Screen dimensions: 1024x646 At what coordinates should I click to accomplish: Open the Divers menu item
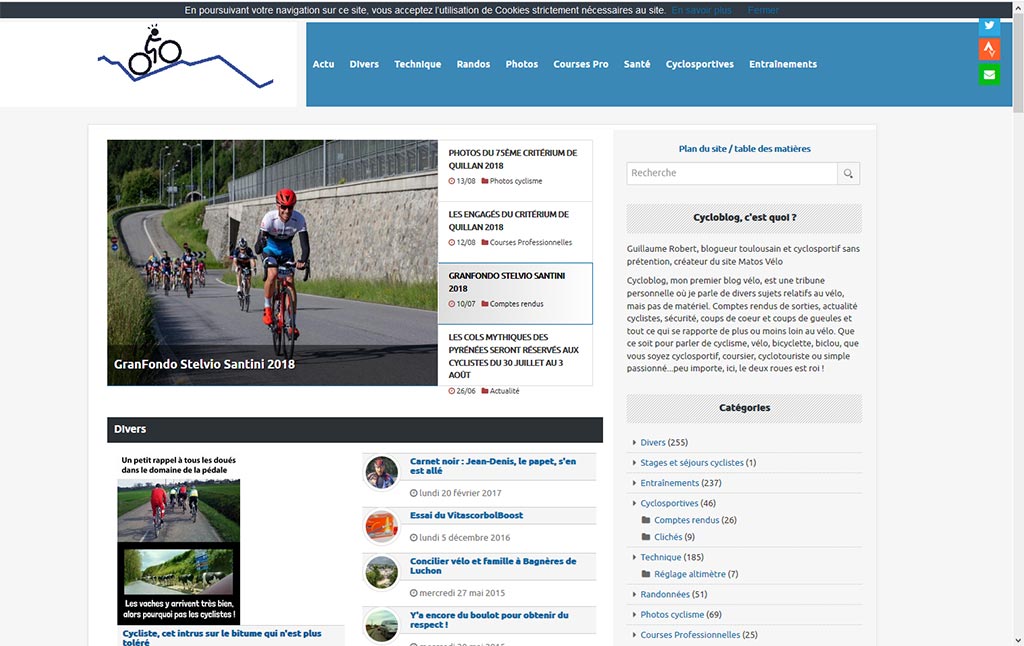coord(364,64)
